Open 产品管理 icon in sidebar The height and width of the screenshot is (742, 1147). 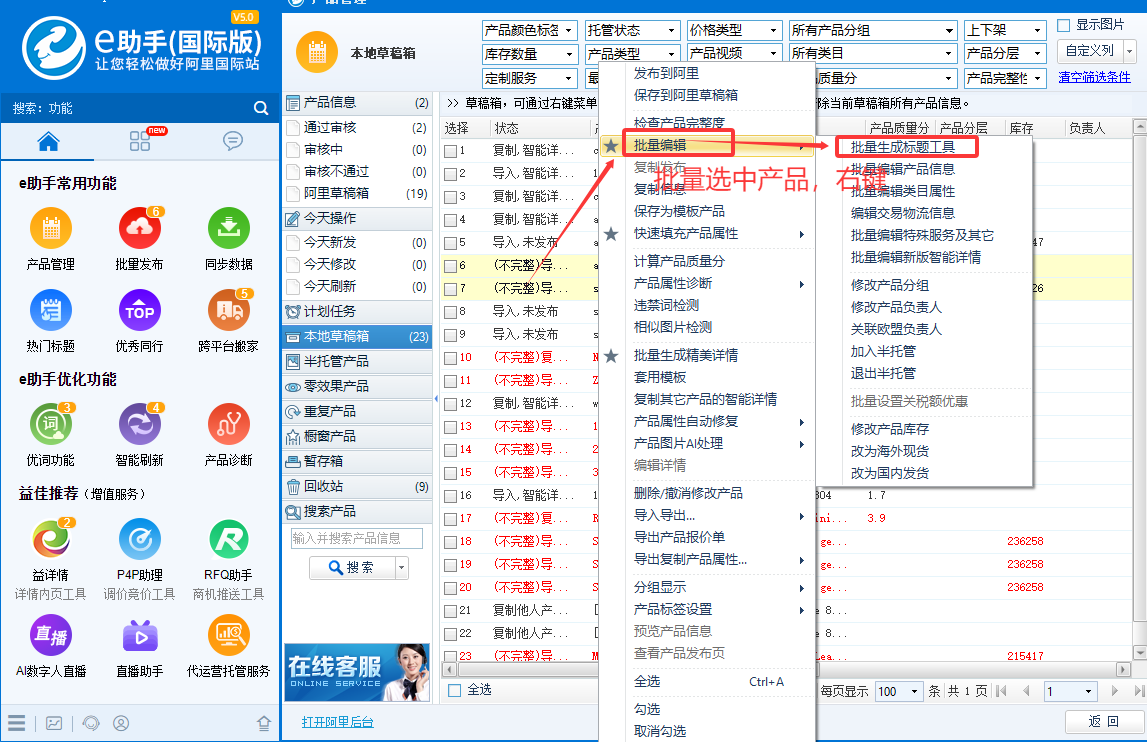51,230
